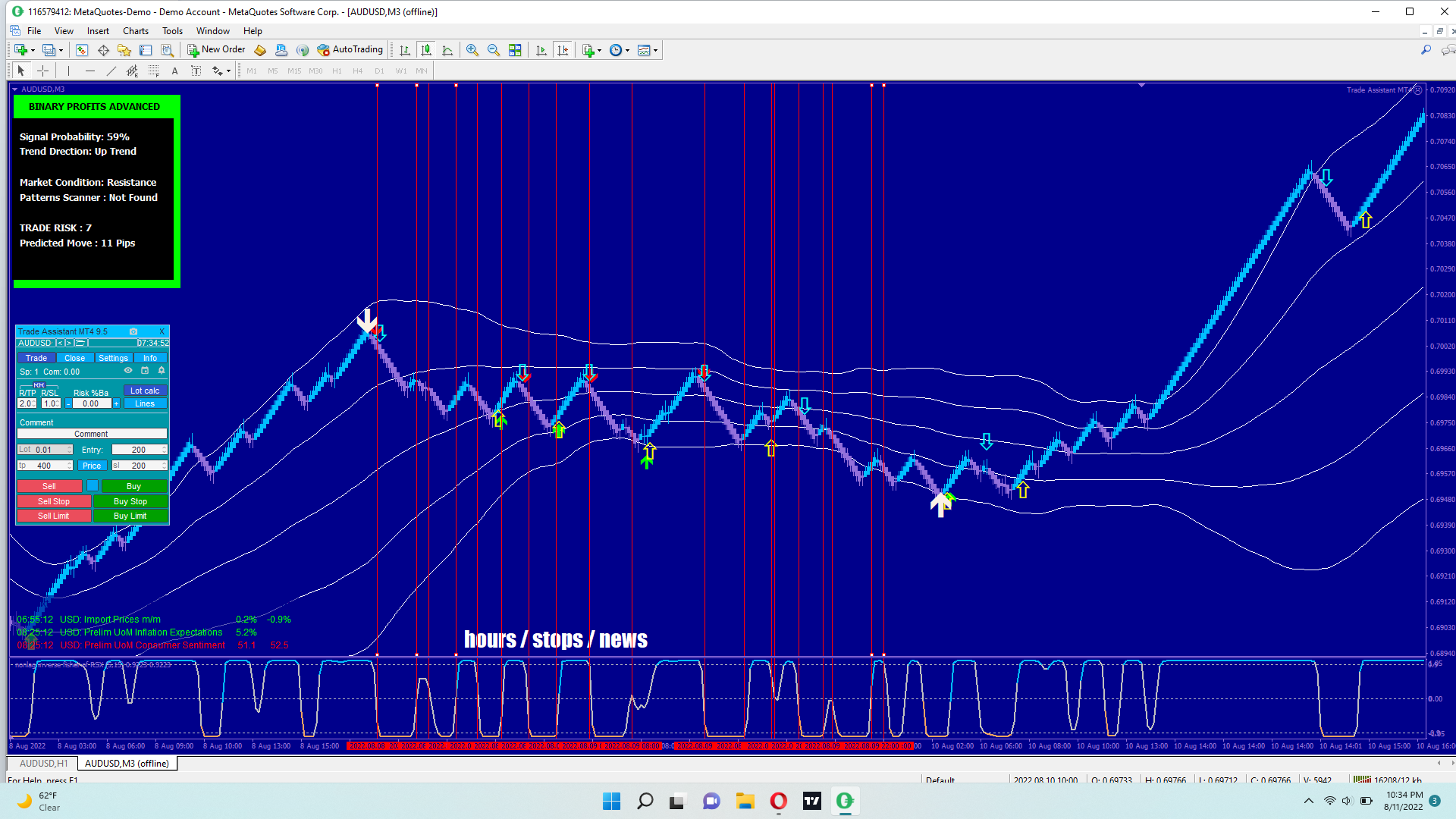This screenshot has width=1456, height=819.
Task: Open the Tile Windows icon
Action: [515, 50]
